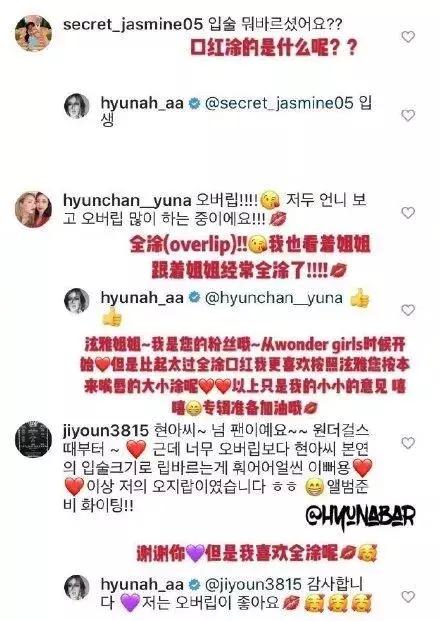This screenshot has width=440, height=621.
Task: Open the jiyoun3815 username link
Action: [x=106, y=431]
